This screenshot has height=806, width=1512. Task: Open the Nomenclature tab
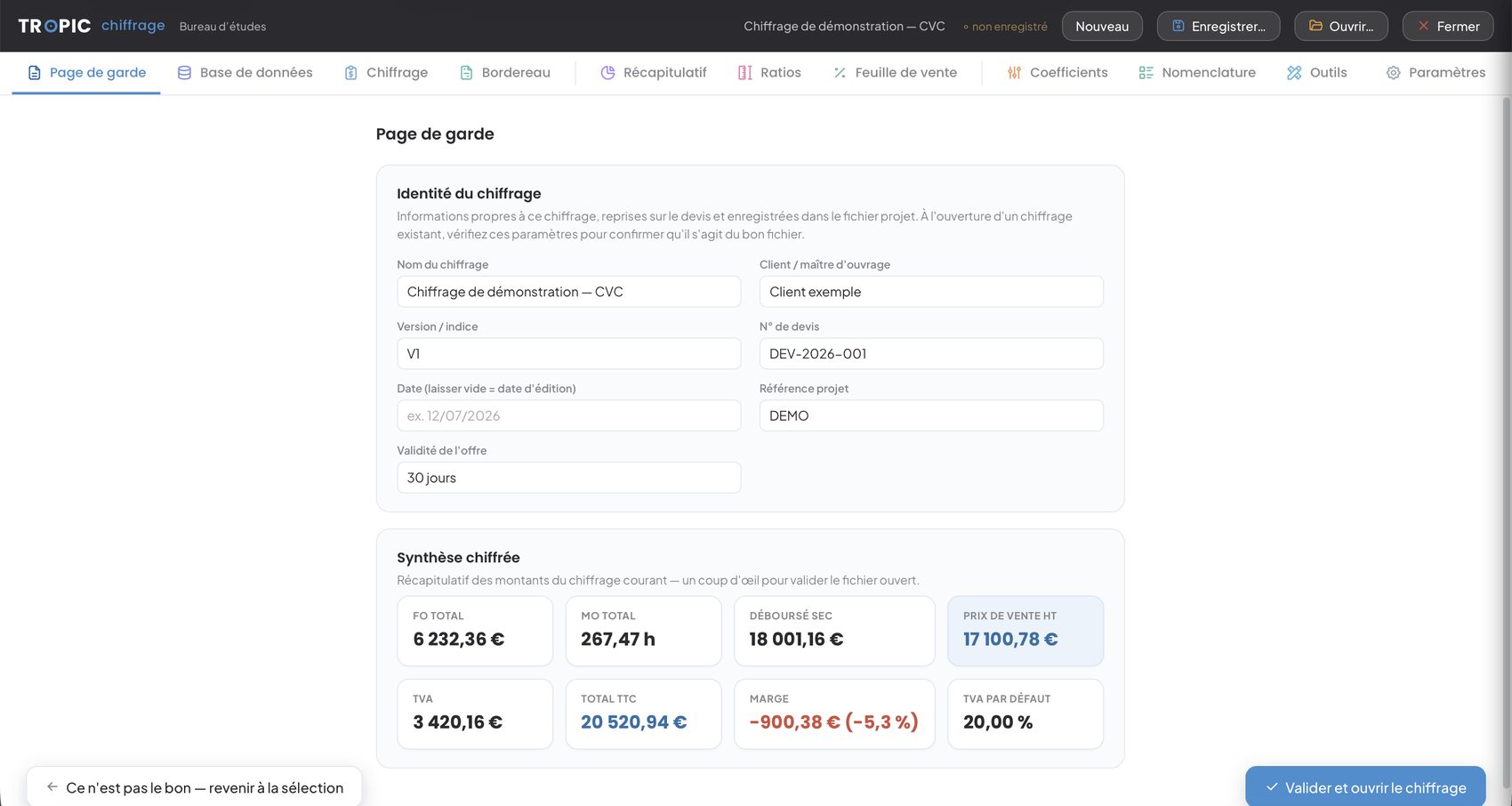1197,73
